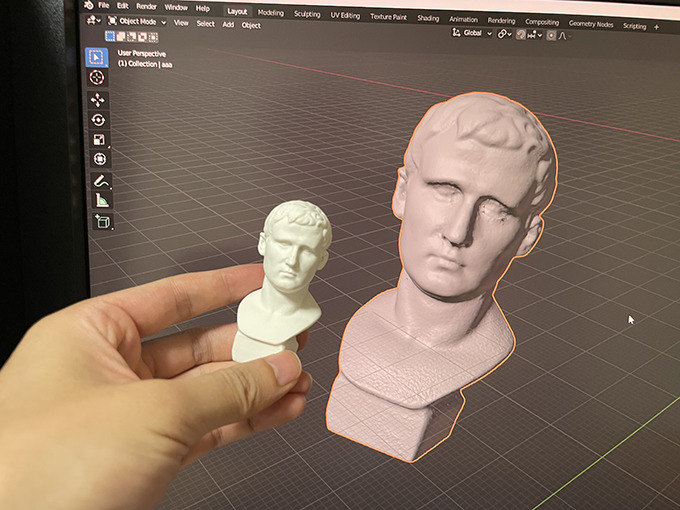Viewport: 680px width, 510px height.
Task: Switch to the Geometry Nodes workspace tab
Action: click(591, 24)
